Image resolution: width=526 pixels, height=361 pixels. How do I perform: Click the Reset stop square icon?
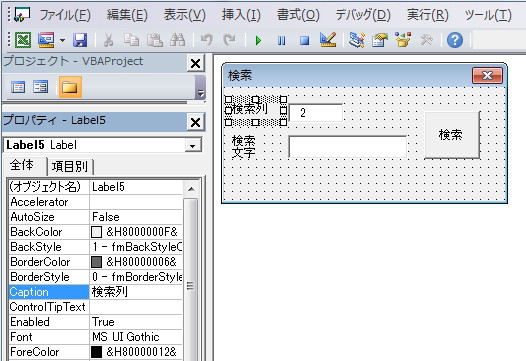point(304,41)
